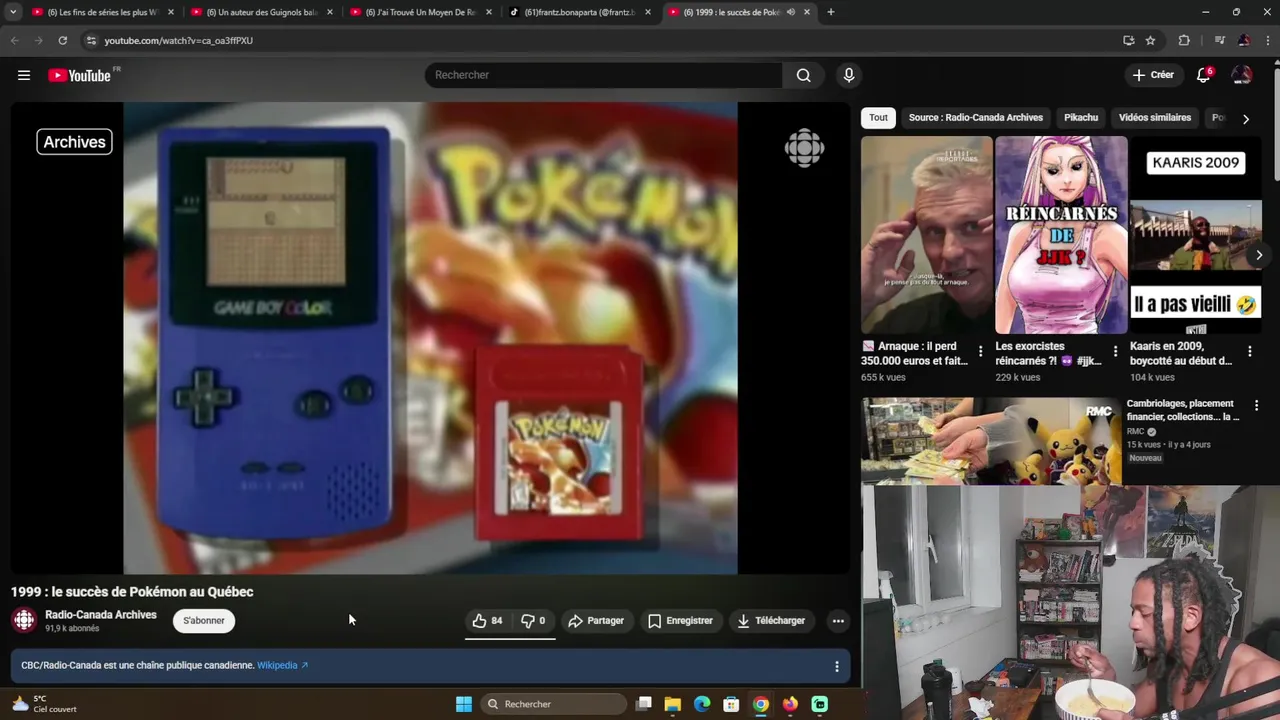The image size is (1280, 720).
Task: Open the weather widget 5°C Ciel couvert
Action: tap(44, 704)
